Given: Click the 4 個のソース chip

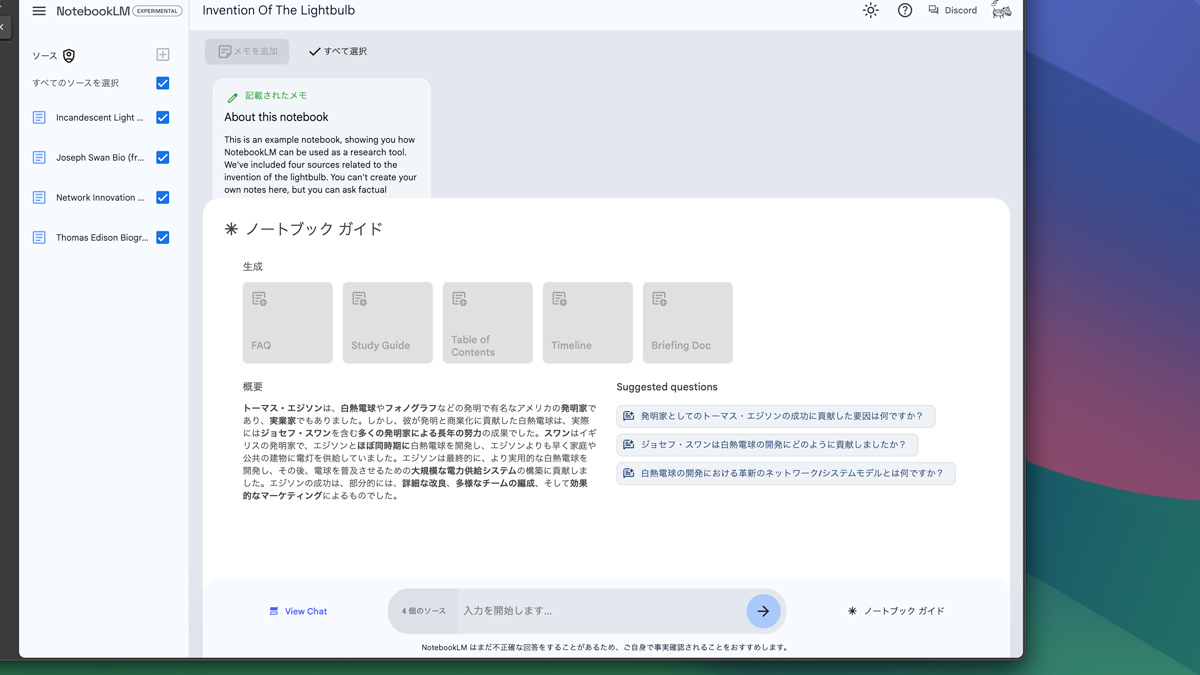Looking at the screenshot, I should pos(423,611).
